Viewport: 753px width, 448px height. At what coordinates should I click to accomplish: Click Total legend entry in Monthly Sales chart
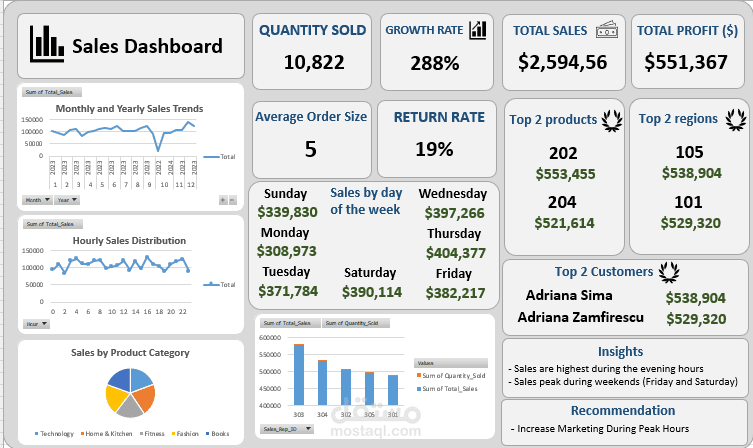(x=219, y=157)
